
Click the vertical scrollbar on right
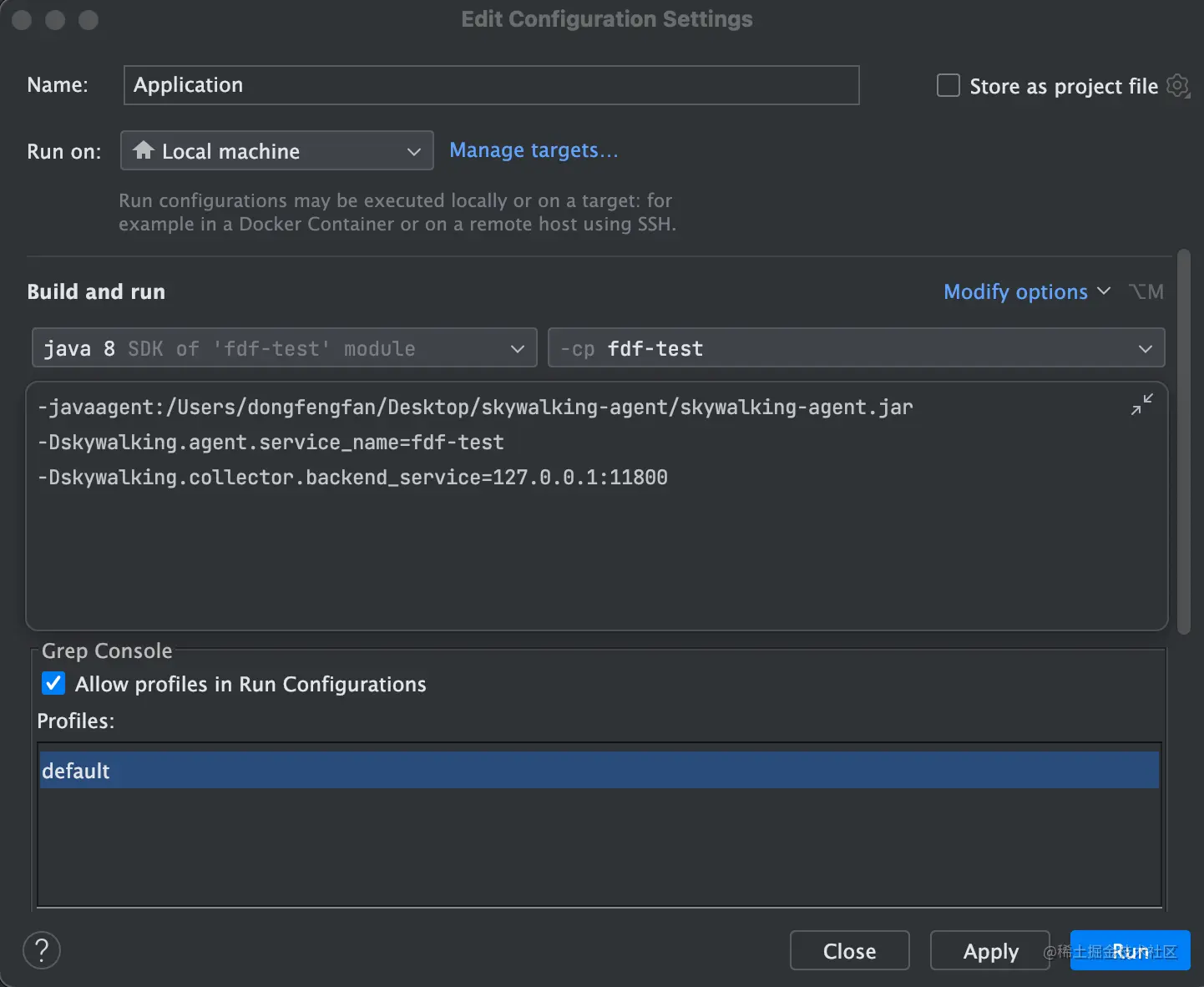[1183, 443]
